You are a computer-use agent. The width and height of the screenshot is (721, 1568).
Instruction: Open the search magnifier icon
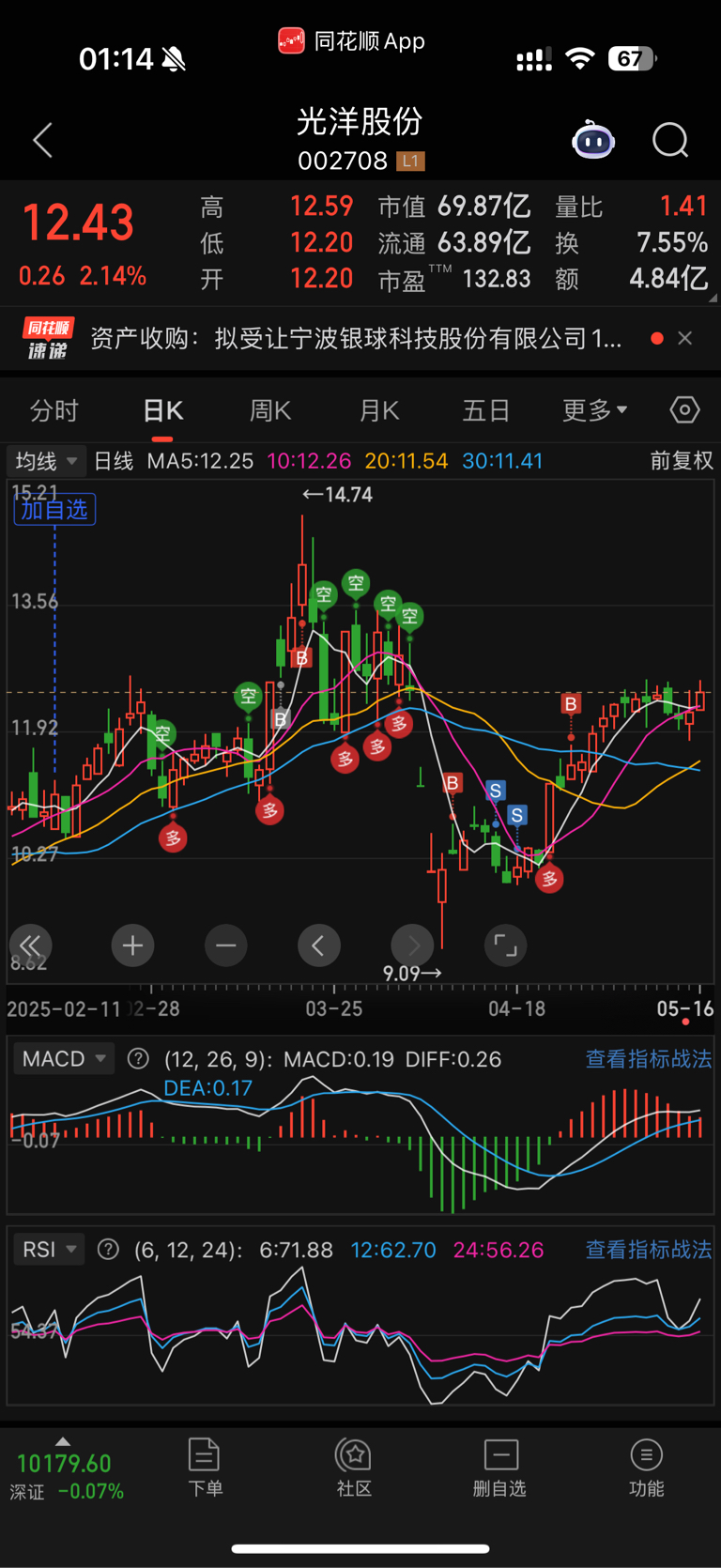coord(670,141)
